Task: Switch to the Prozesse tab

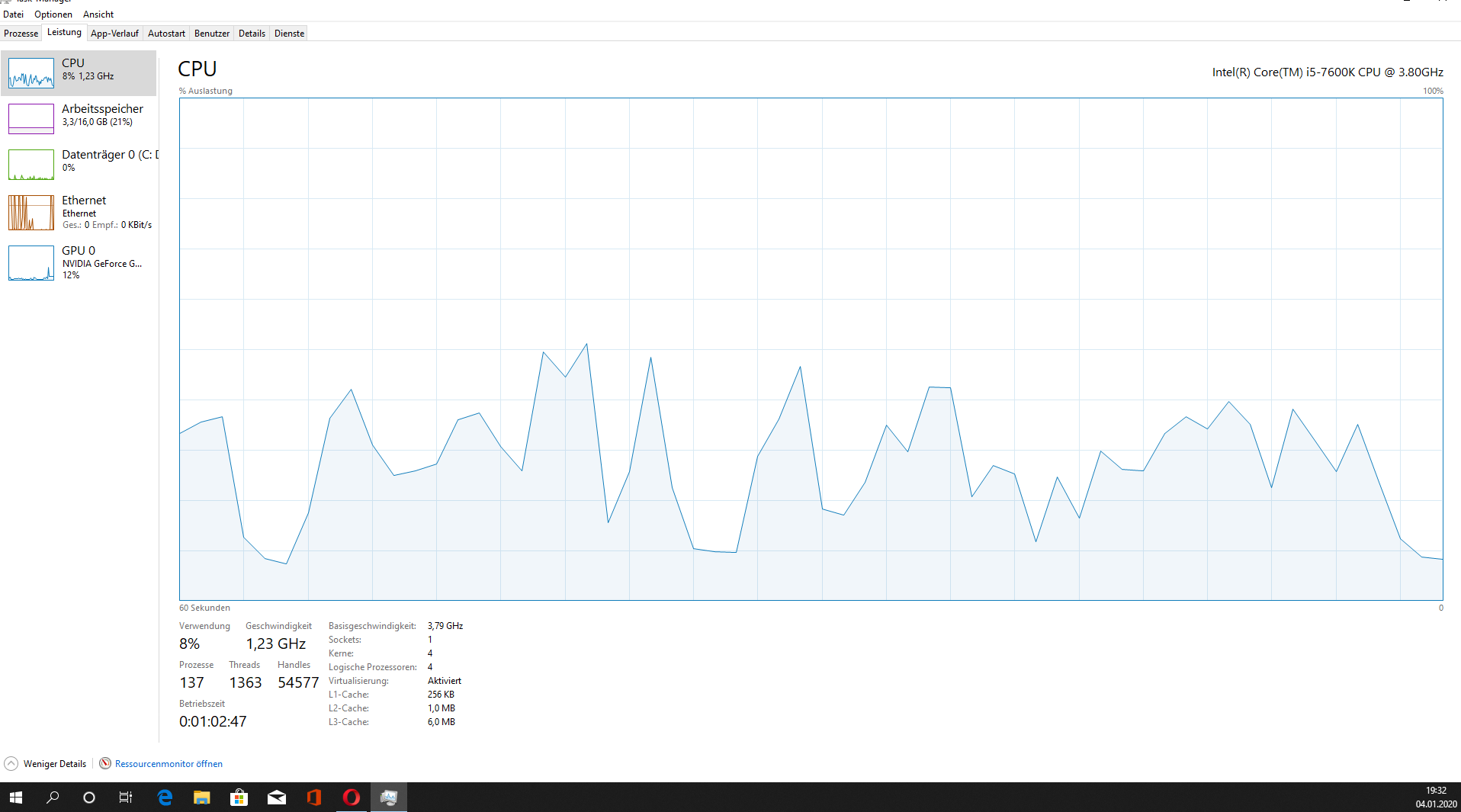Action: [21, 33]
